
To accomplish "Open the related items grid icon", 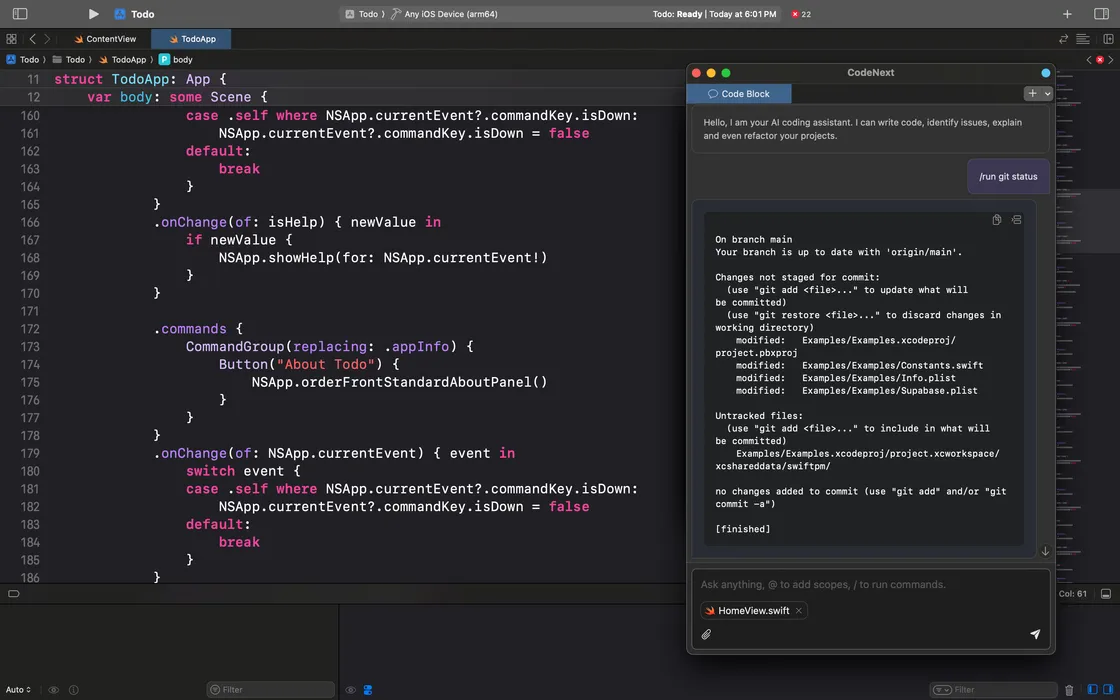I will 11,39.
